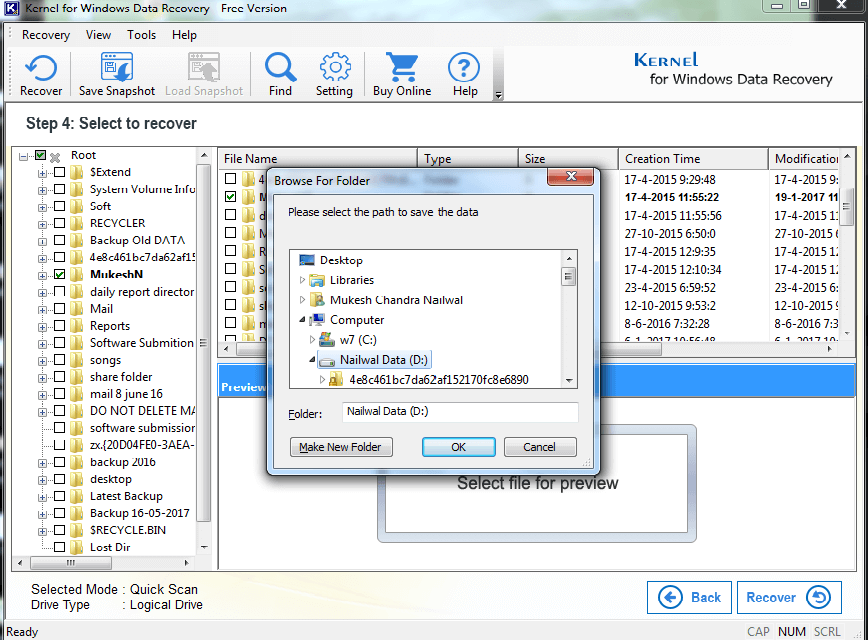
Task: Close Browse For Folder dialog
Action: pos(571,177)
